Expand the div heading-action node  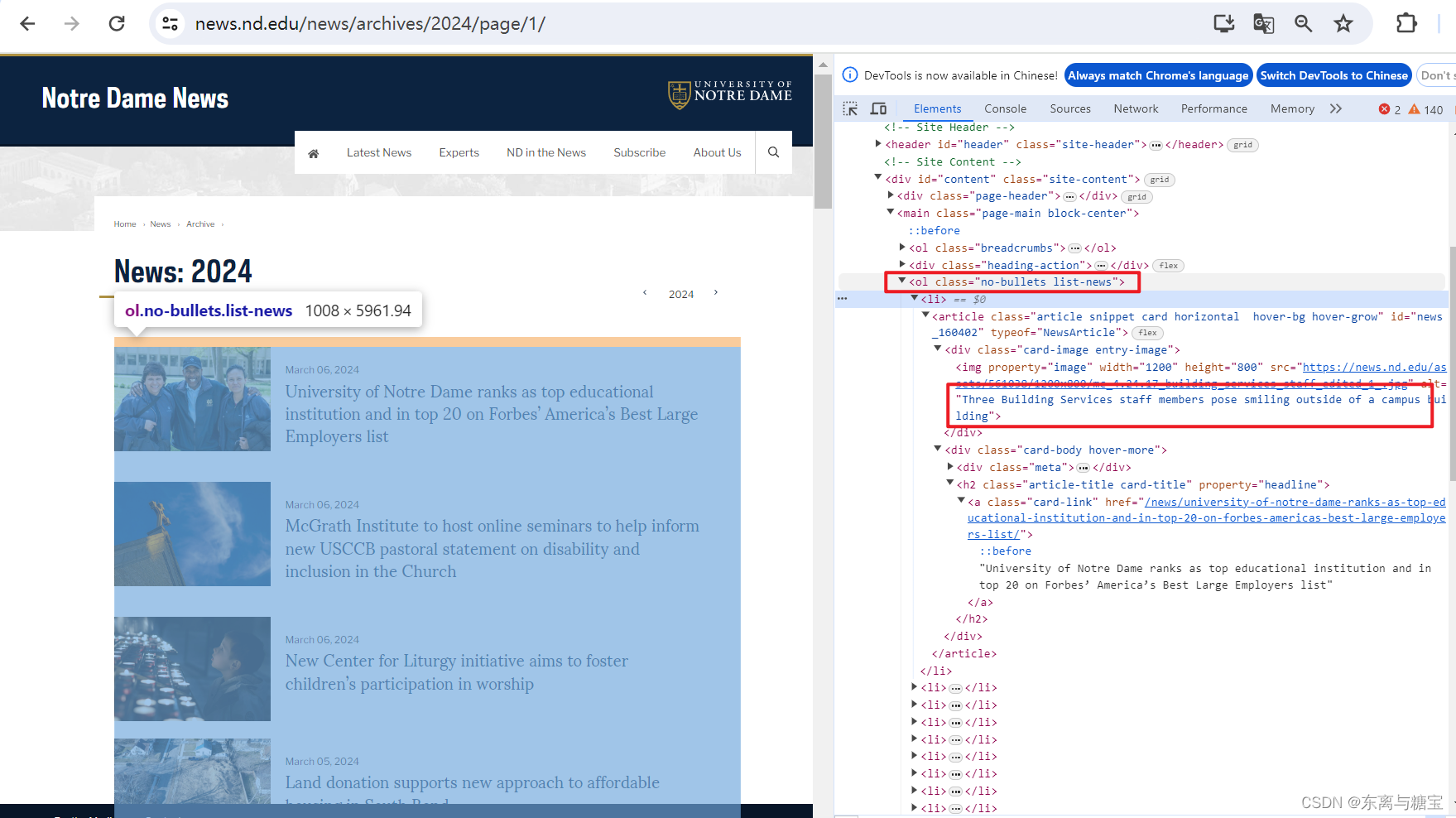pyautogui.click(x=902, y=264)
